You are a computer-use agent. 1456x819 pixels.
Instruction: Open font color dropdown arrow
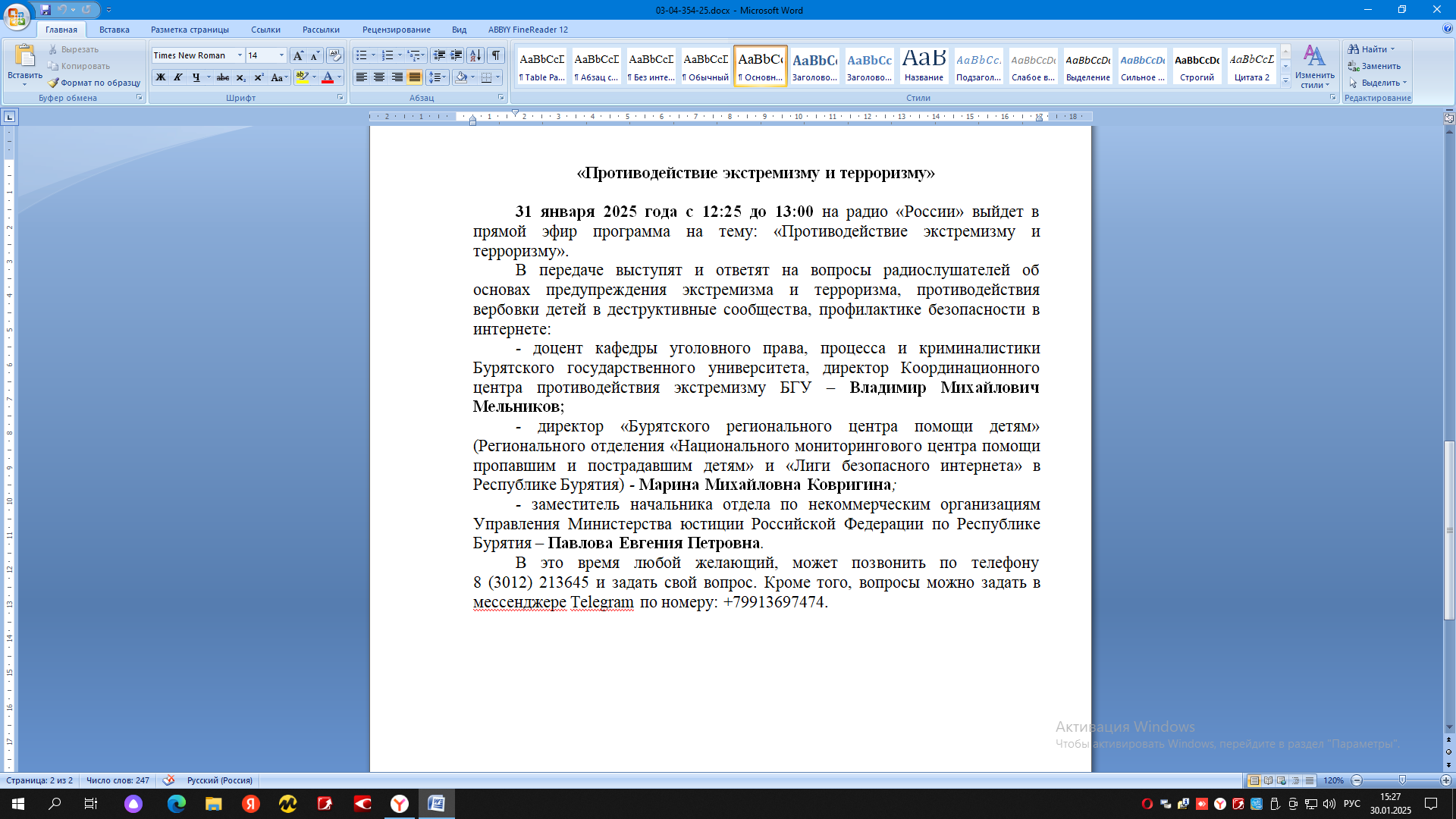339,77
